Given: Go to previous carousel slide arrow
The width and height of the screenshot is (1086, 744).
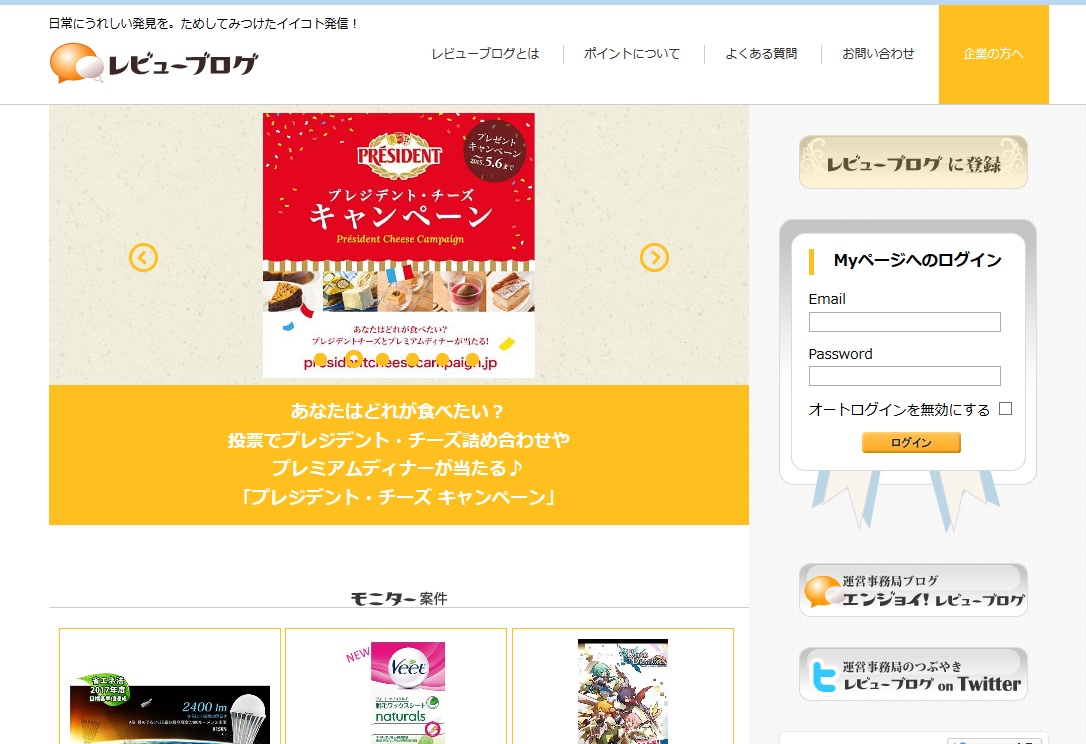Looking at the screenshot, I should click(143, 258).
